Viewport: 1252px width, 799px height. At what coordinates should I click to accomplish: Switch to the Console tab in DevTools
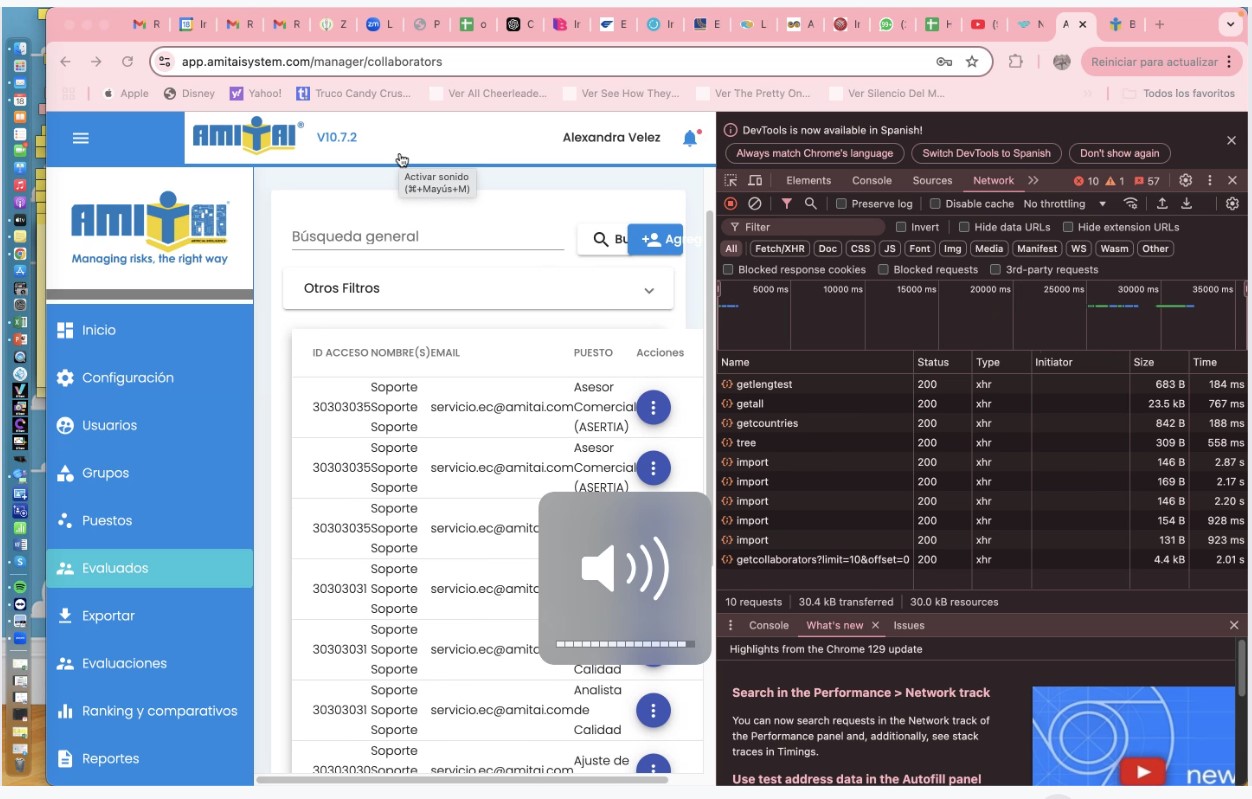point(871,181)
